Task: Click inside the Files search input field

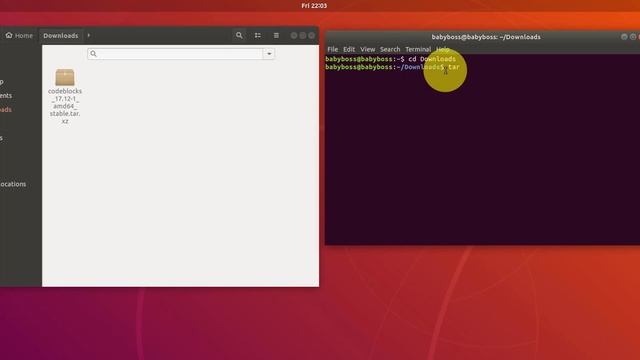Action: (175, 53)
